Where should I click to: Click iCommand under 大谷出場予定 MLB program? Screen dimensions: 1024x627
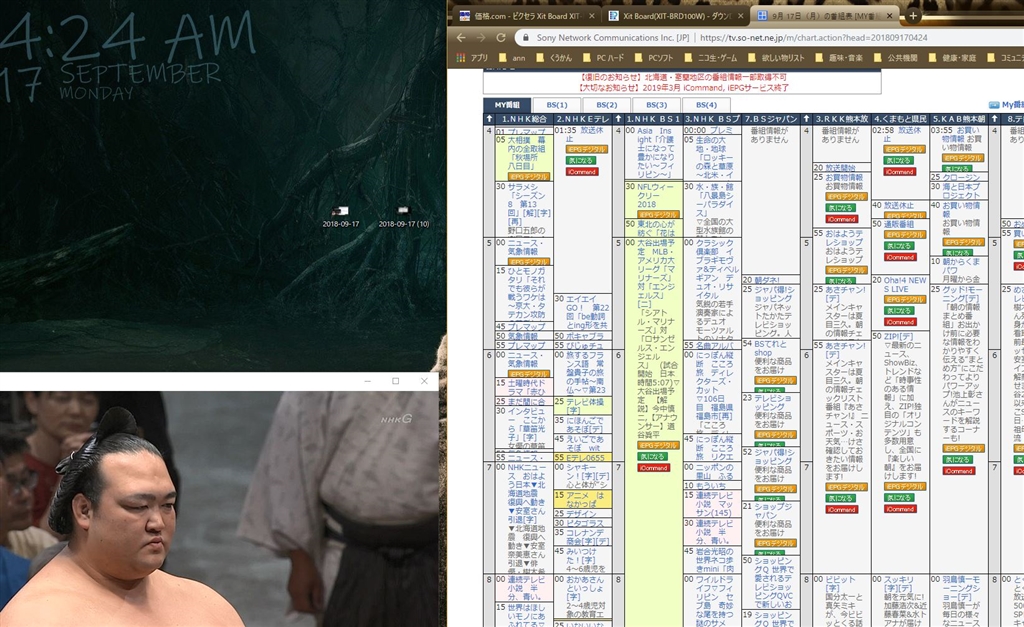[653, 468]
